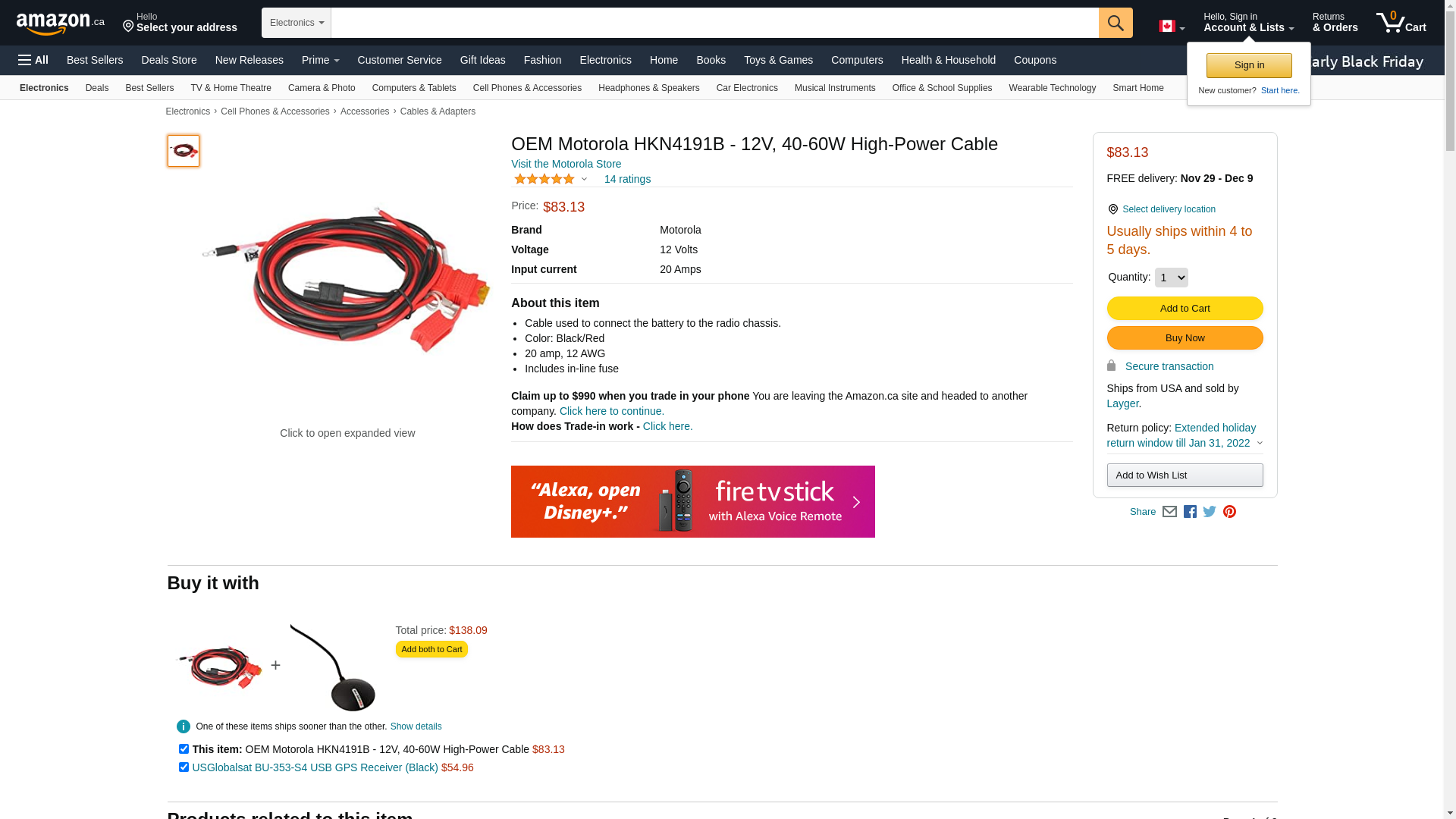This screenshot has width=1456, height=819.
Task: Share product on Pinterest icon
Action: click(1229, 512)
